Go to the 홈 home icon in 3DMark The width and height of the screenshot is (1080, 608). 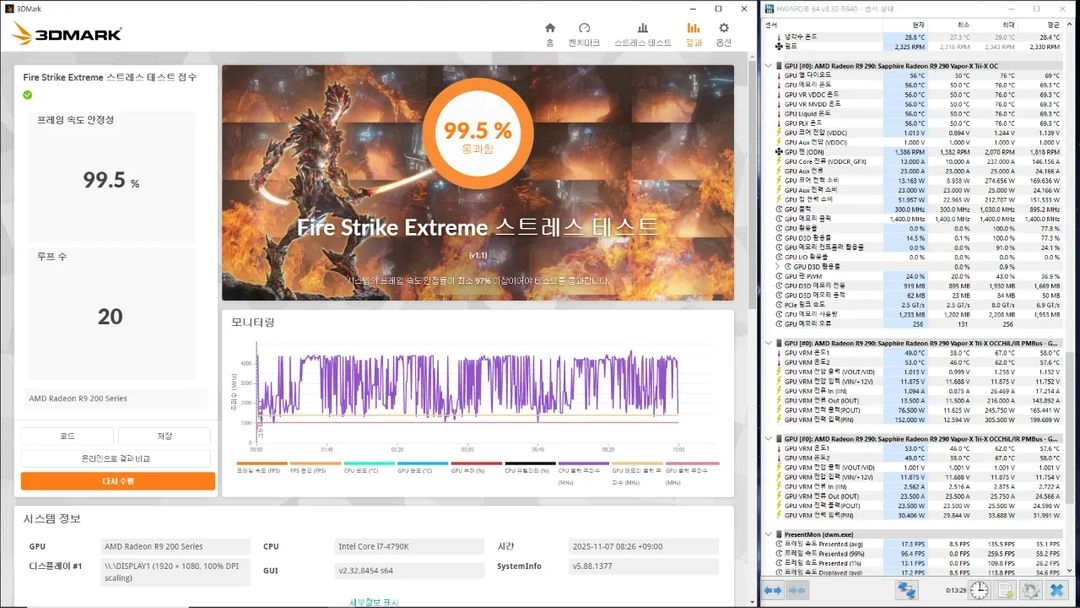pyautogui.click(x=550, y=28)
